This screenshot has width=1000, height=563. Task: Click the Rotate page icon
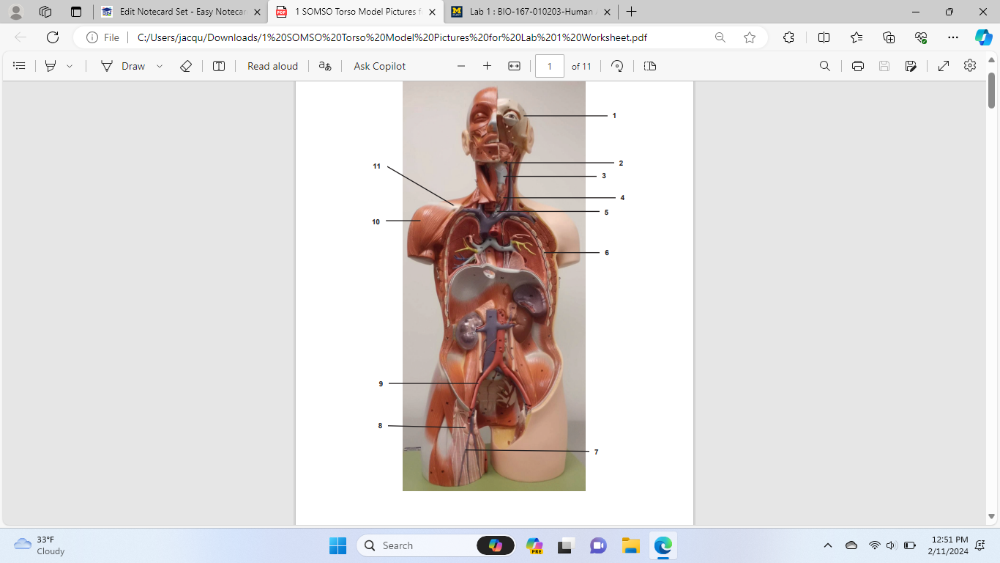tap(617, 66)
